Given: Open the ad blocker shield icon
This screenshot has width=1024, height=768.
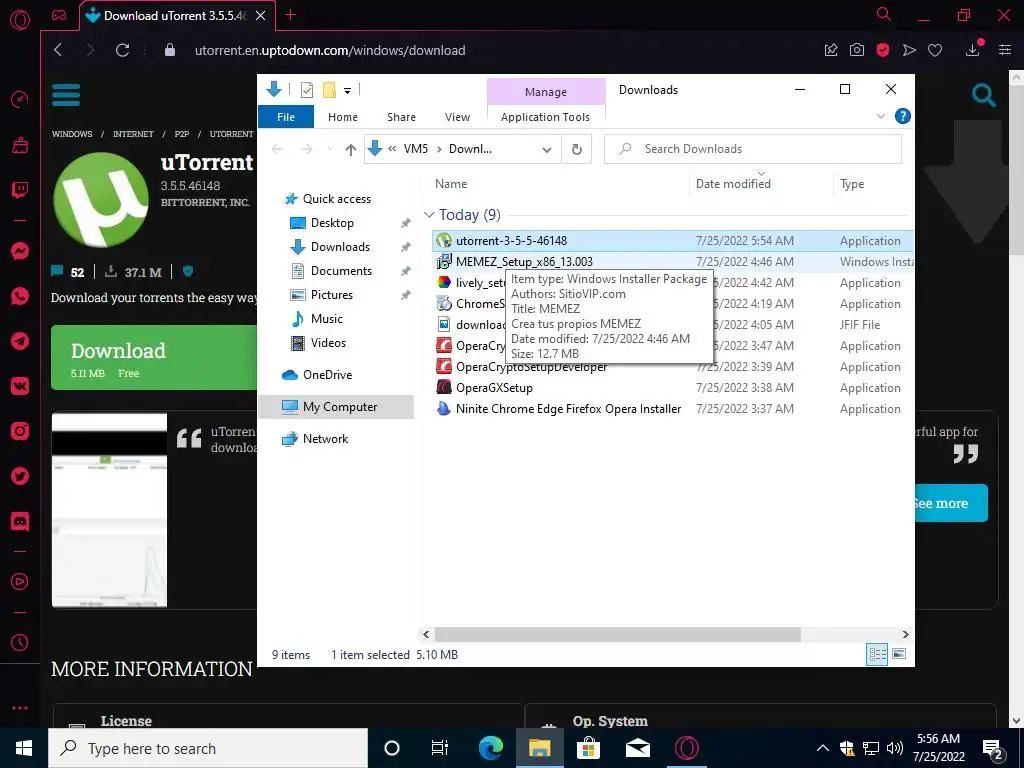Looking at the screenshot, I should click(x=883, y=50).
